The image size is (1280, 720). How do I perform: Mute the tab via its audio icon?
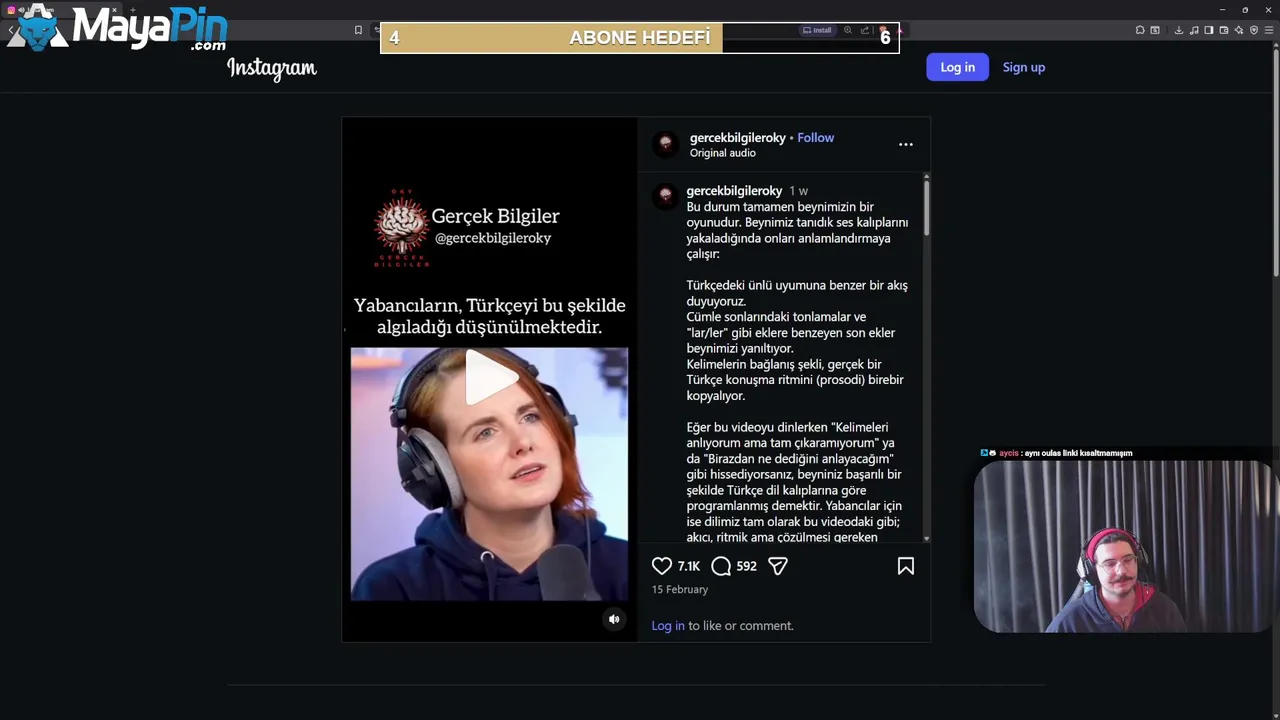(x=21, y=10)
